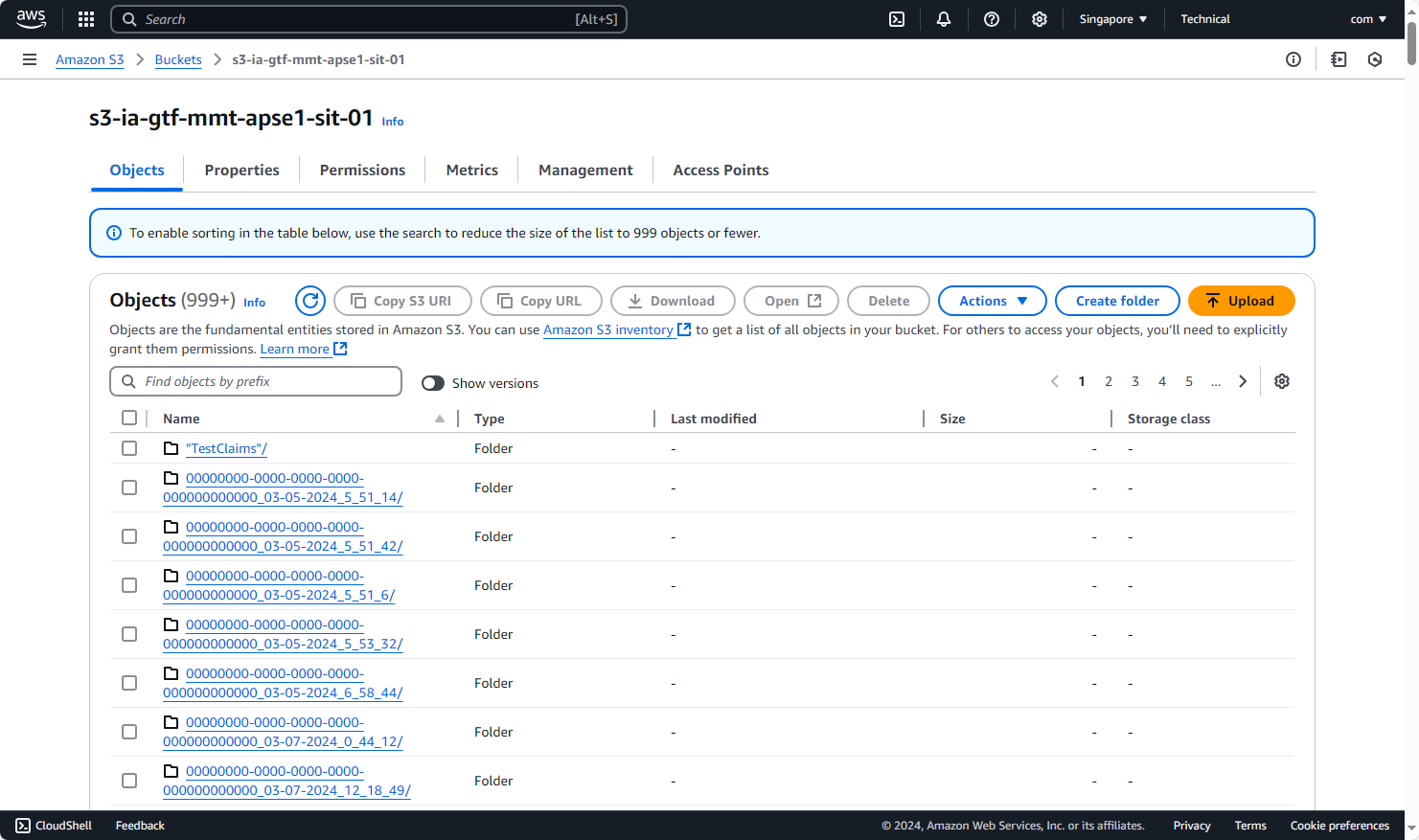Click the Copy URL button
Viewport: 1419px width, 840px height.
pyautogui.click(x=541, y=301)
